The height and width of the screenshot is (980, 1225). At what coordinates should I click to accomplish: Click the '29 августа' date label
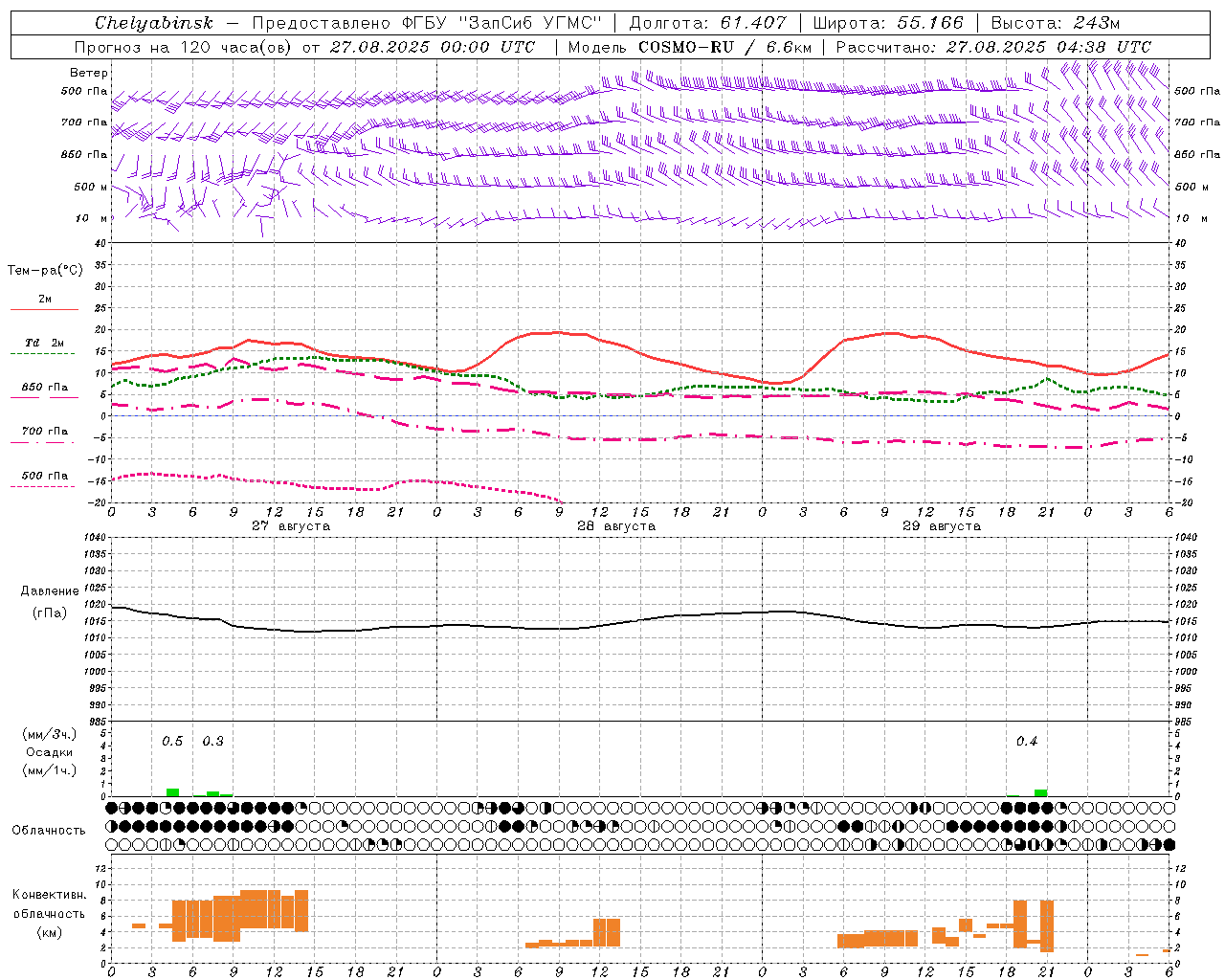[x=942, y=526]
